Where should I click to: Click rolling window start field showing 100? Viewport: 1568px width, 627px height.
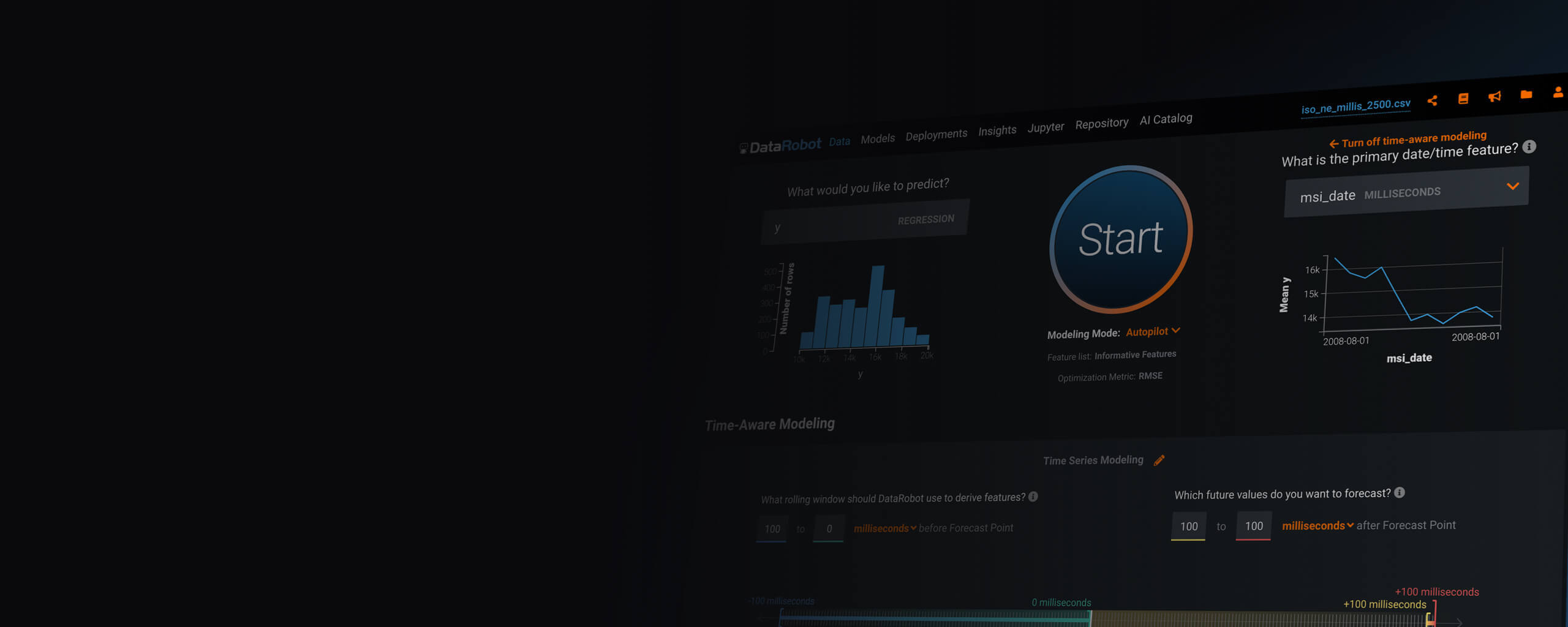pyautogui.click(x=772, y=529)
